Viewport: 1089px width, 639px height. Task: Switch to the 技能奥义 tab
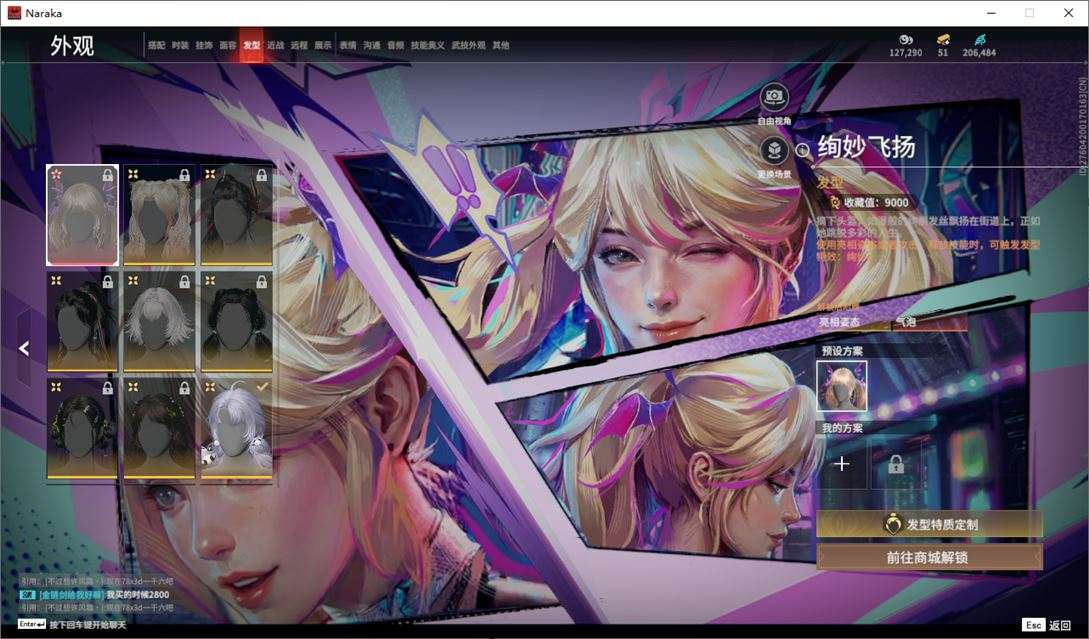click(428, 45)
